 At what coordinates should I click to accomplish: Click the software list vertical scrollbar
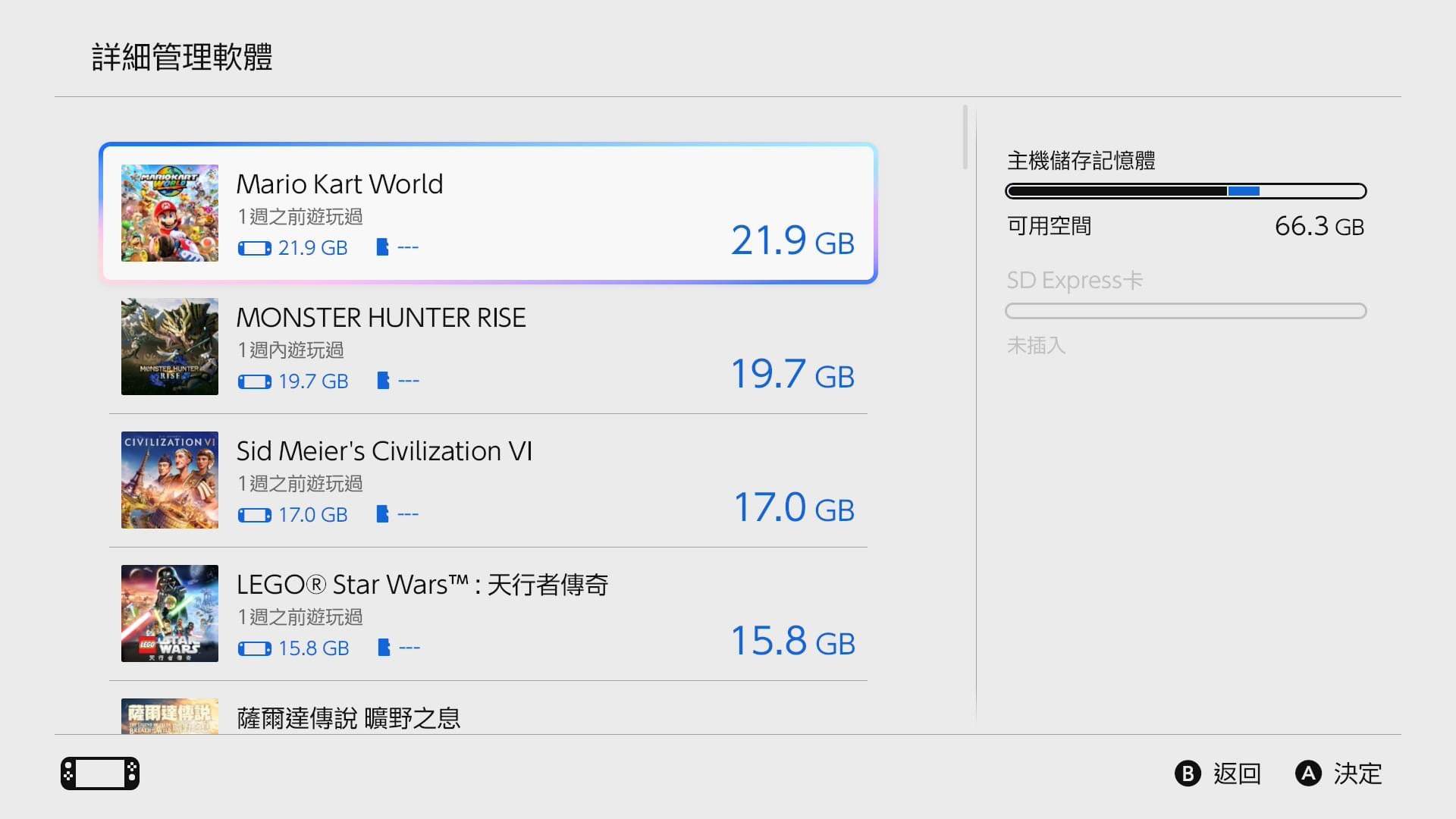(965, 137)
